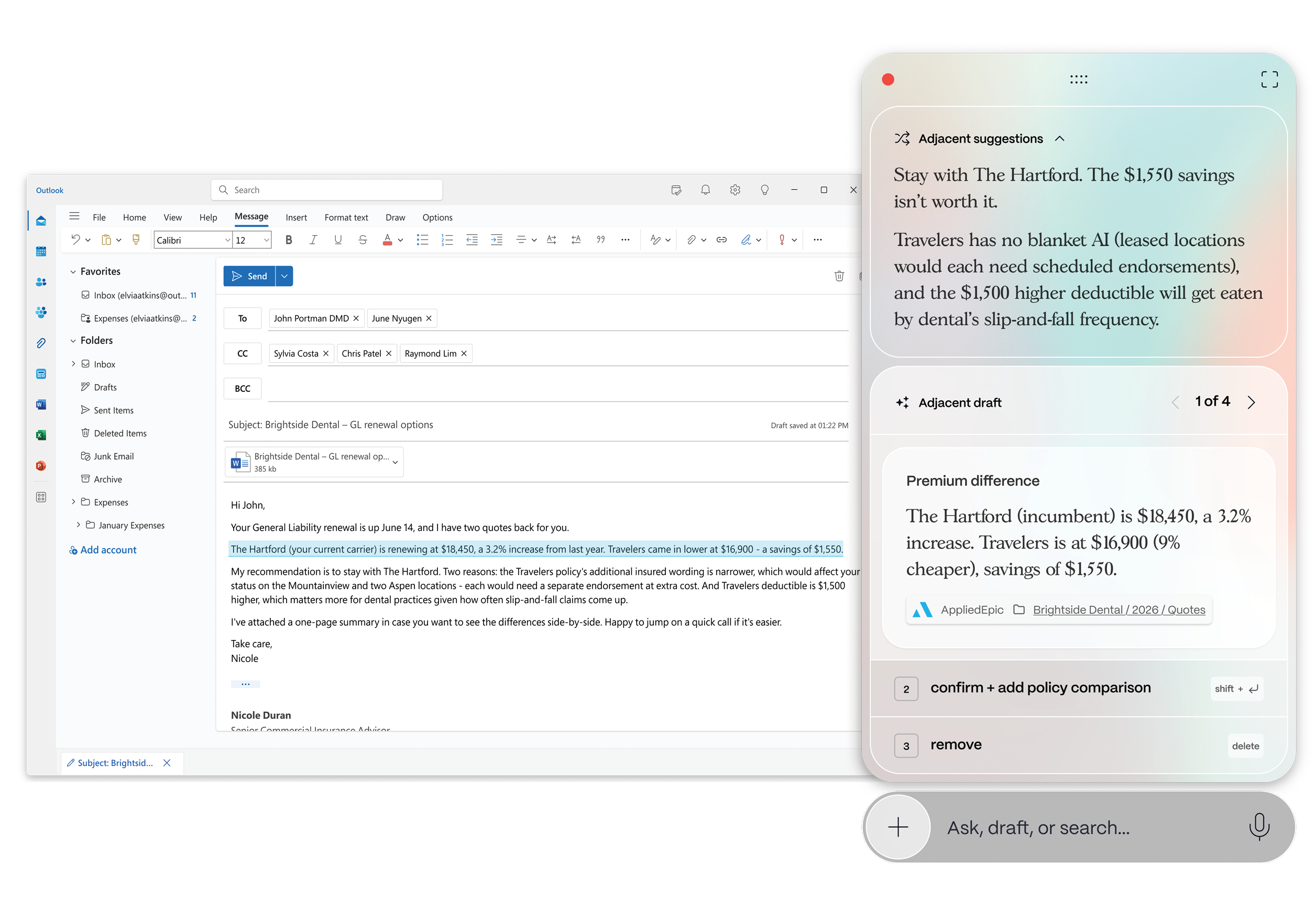Expand the January Expenses folder
The width and height of the screenshot is (1316, 906).
tap(78, 525)
